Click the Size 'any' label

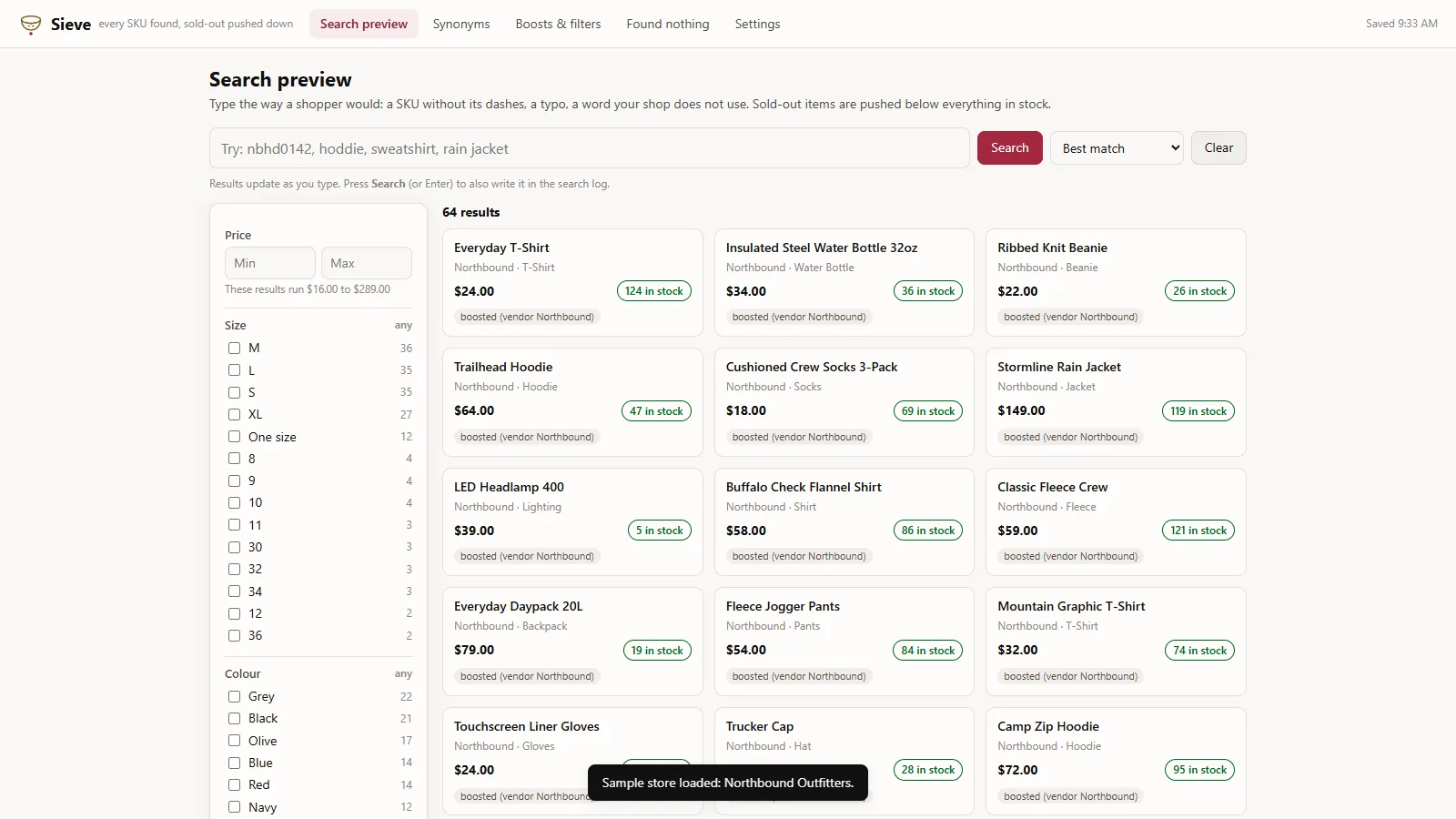pos(403,325)
